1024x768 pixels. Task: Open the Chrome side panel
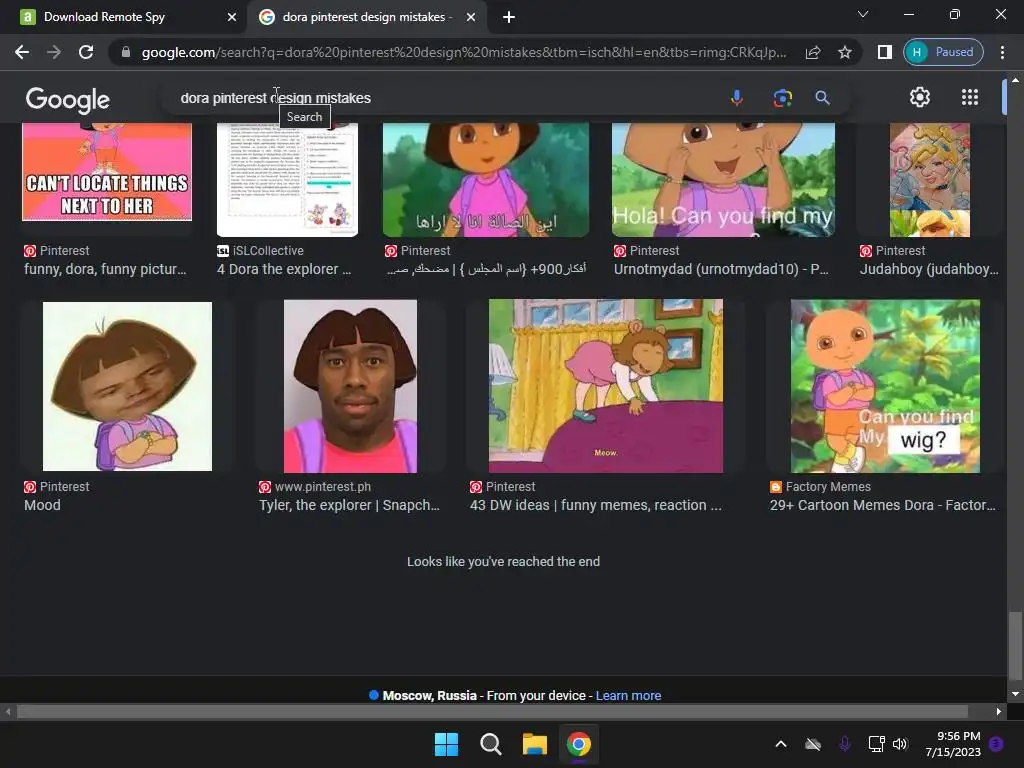(885, 52)
